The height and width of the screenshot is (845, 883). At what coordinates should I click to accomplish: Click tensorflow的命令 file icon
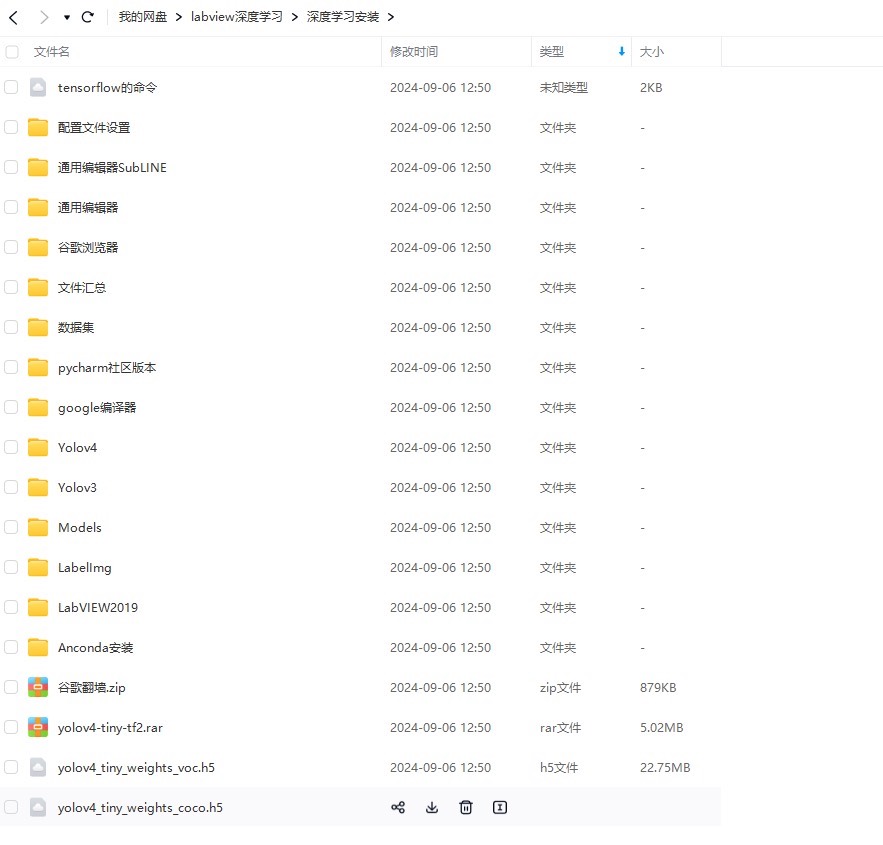[38, 87]
